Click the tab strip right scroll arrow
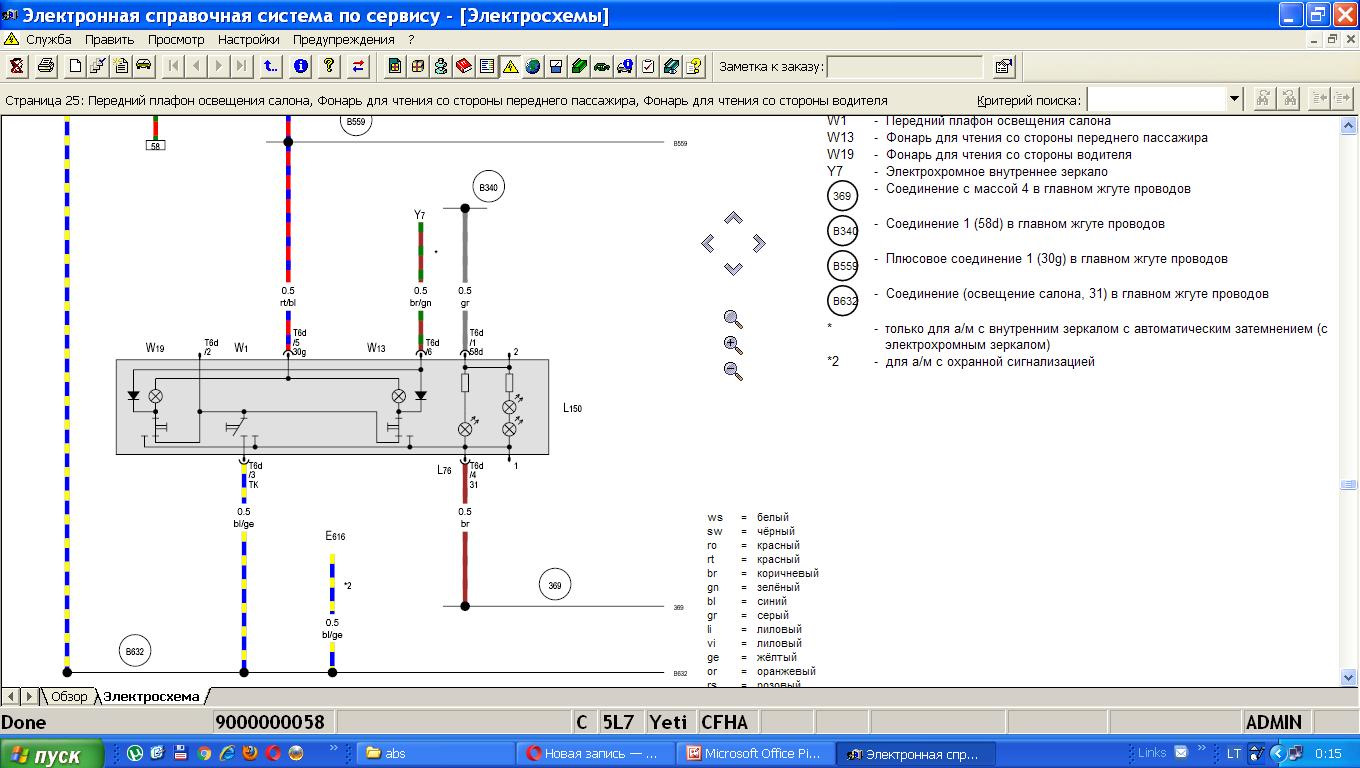The width and height of the screenshot is (1360, 768). (28, 696)
